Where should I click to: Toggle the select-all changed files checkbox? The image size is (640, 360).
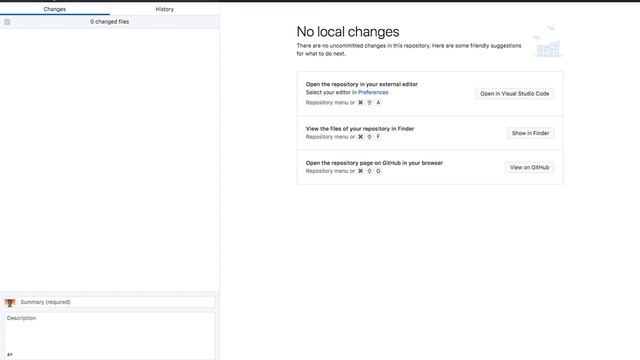7,22
